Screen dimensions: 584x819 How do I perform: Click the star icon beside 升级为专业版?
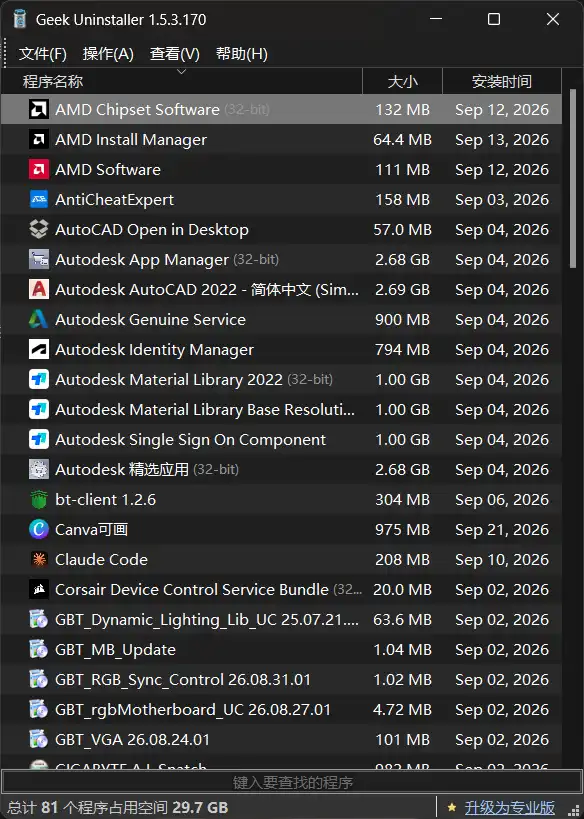pyautogui.click(x=452, y=808)
